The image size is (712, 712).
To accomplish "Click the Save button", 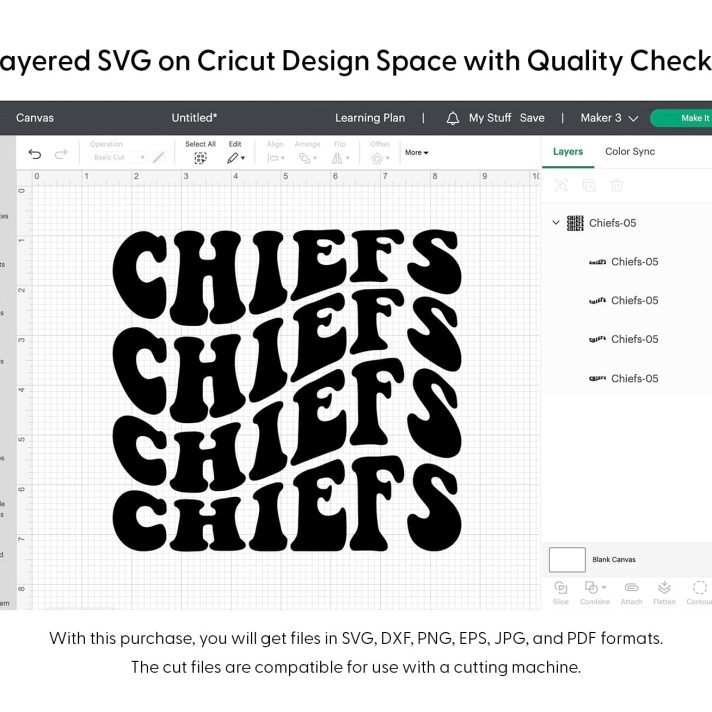I will [532, 118].
